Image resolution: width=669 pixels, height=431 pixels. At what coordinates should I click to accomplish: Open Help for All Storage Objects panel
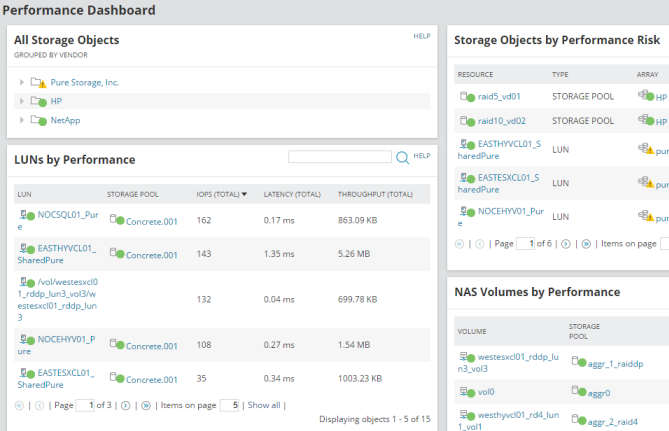(x=421, y=36)
